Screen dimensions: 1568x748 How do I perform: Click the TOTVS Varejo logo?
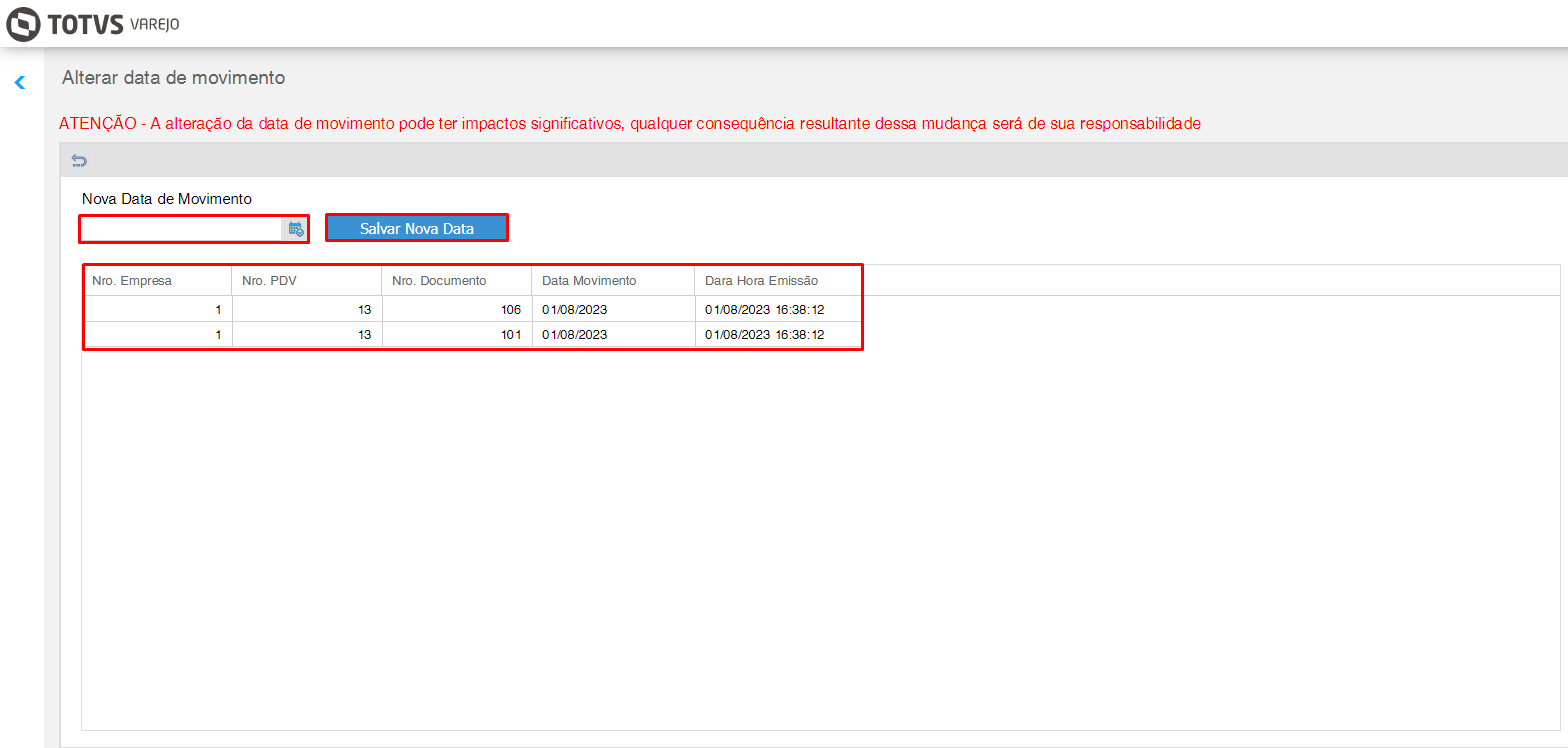(93, 23)
